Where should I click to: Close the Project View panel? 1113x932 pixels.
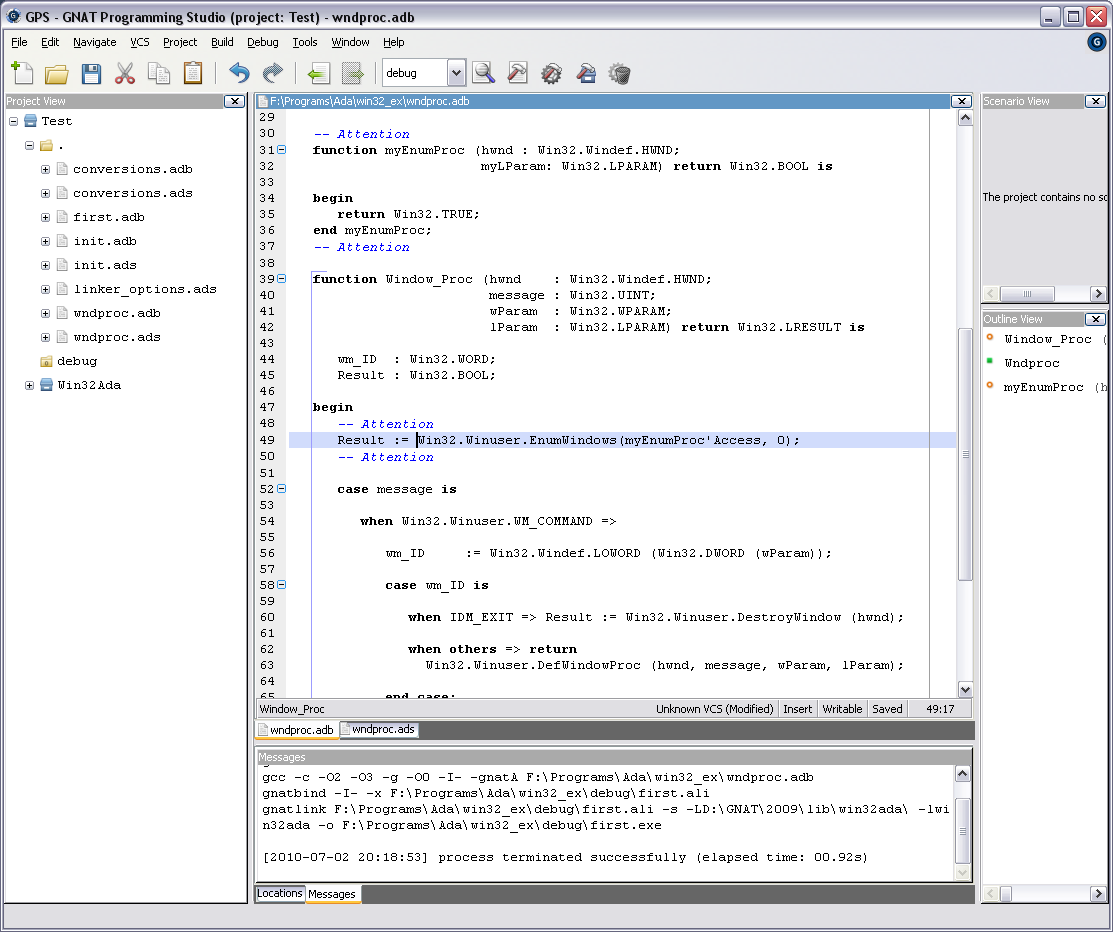[234, 101]
